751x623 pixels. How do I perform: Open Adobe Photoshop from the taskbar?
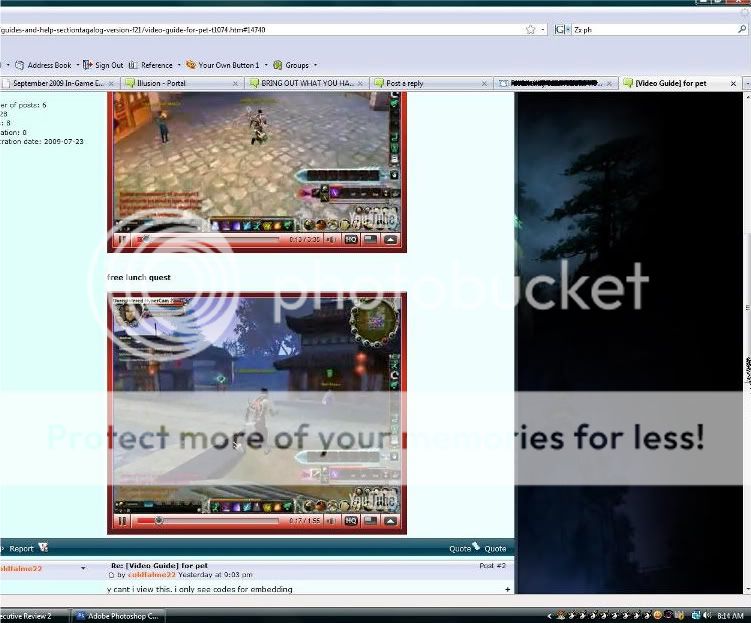click(x=118, y=616)
